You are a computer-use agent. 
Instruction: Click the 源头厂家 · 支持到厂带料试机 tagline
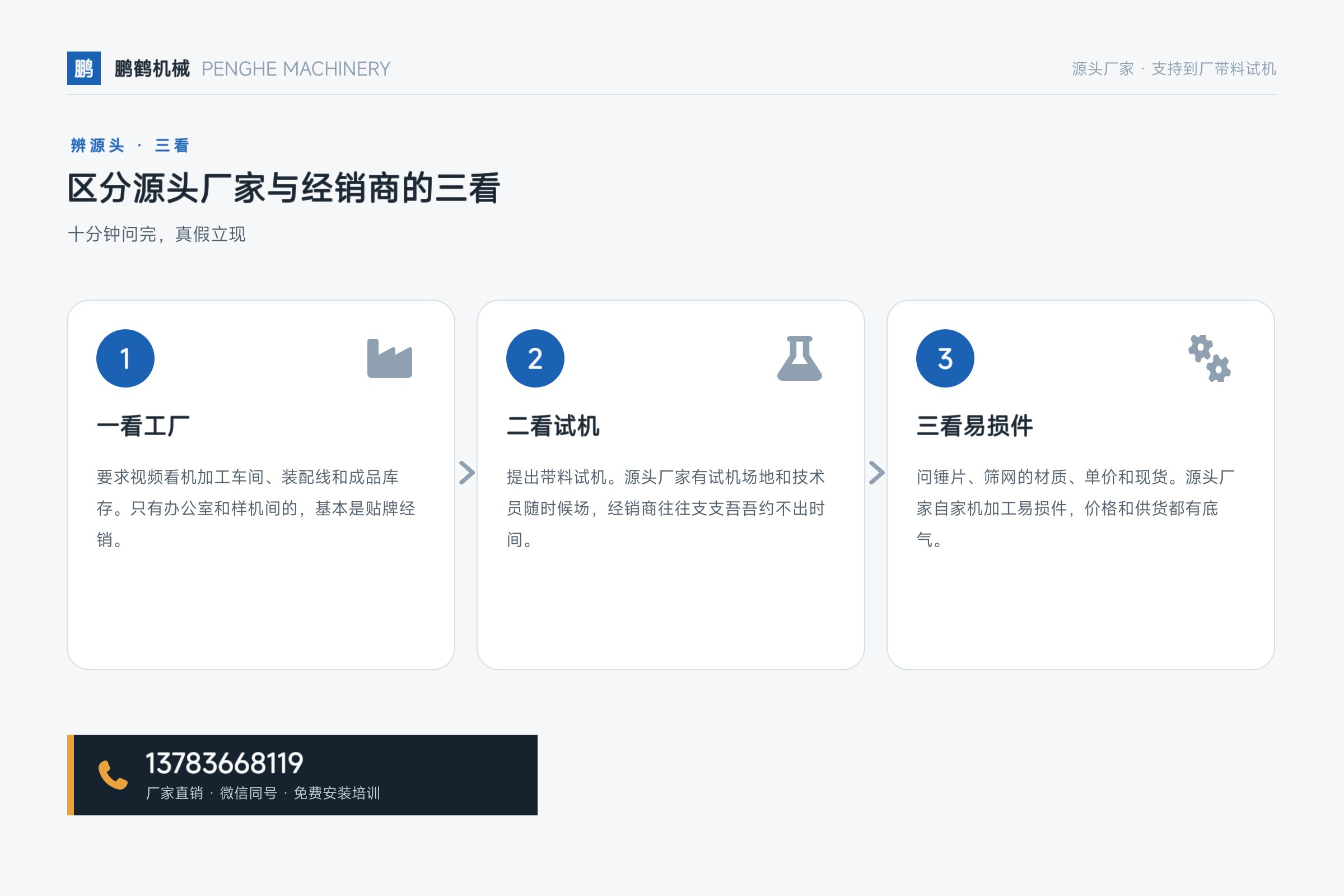tap(1174, 68)
